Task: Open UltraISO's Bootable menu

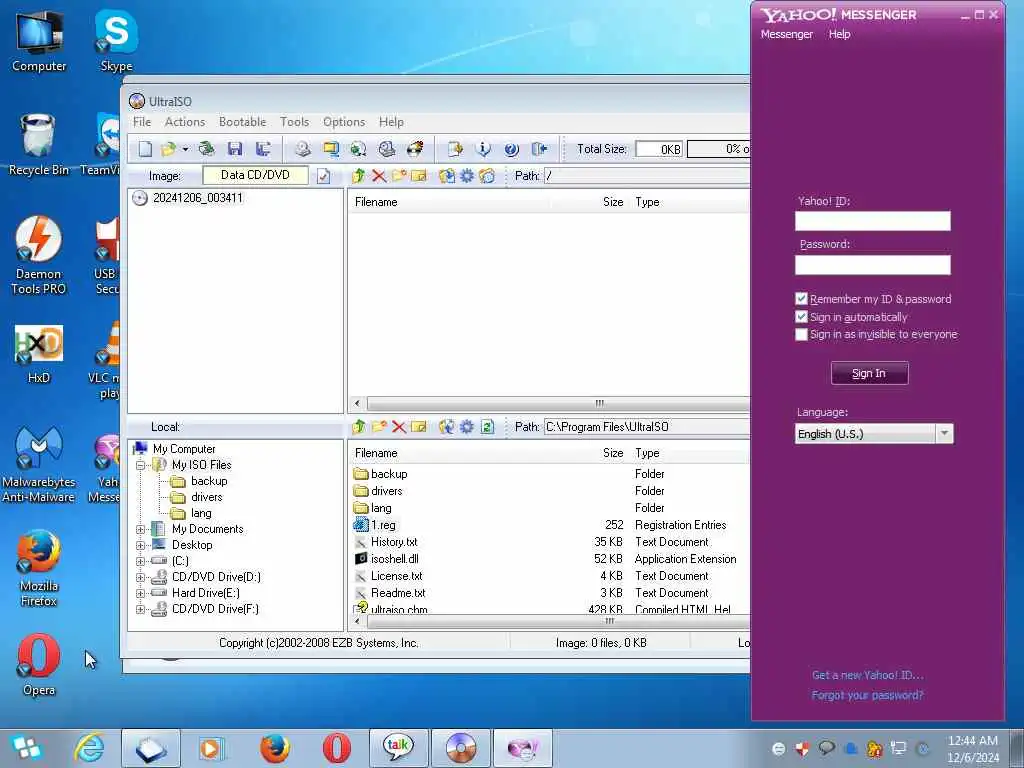Action: (x=242, y=122)
